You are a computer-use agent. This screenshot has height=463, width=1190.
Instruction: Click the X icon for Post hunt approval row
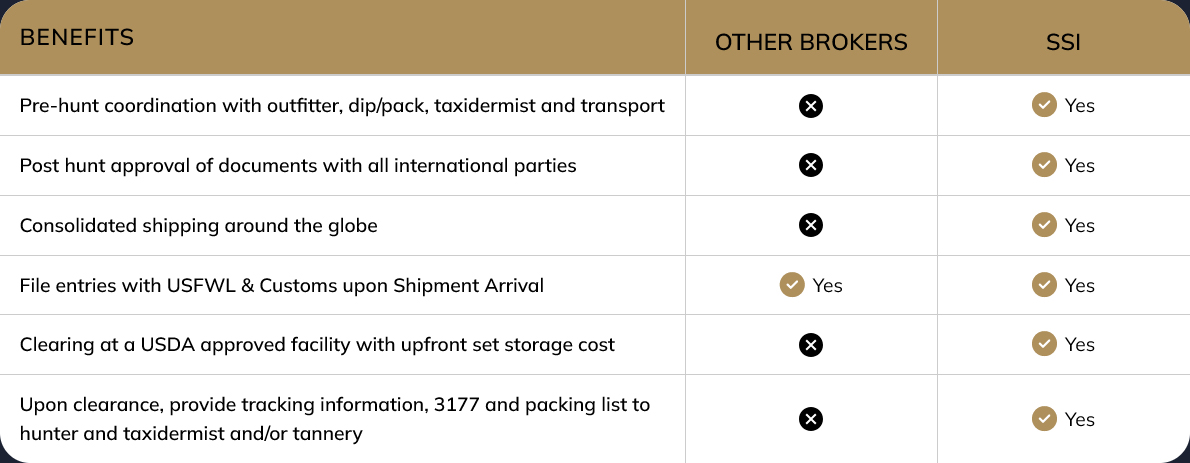[x=811, y=165]
